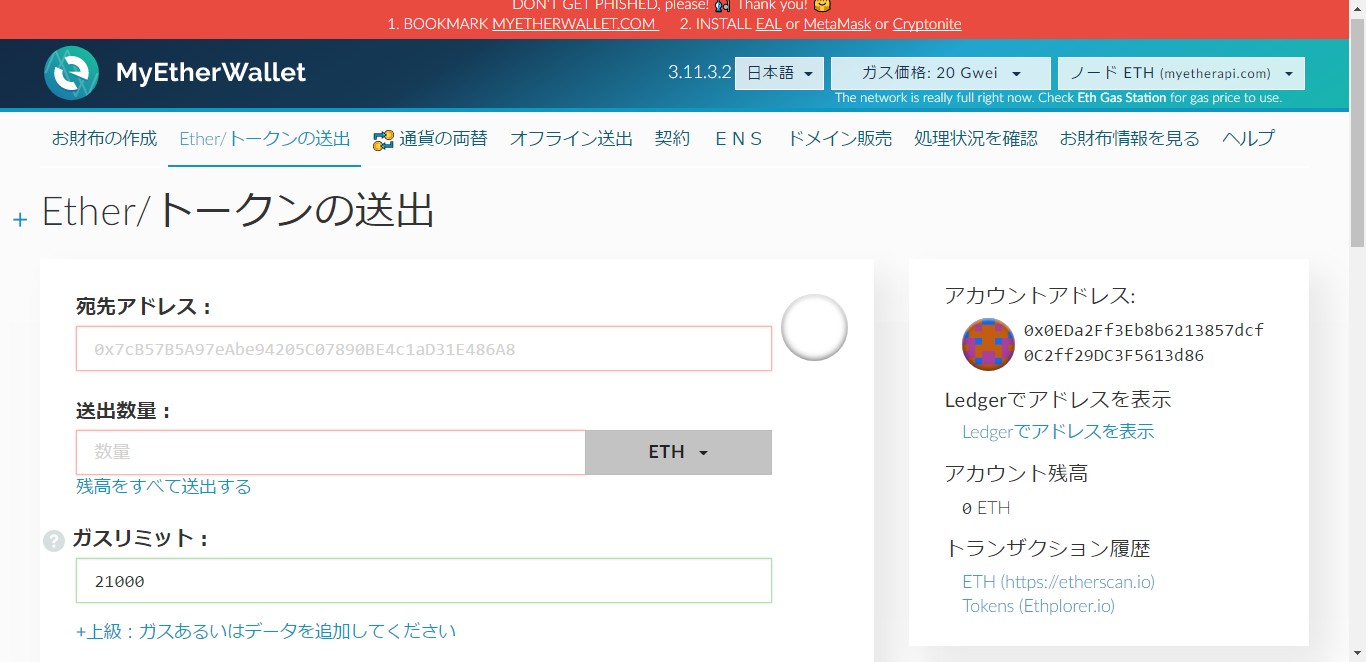Follow the EAL install link
This screenshot has width=1366, height=662.
(768, 23)
